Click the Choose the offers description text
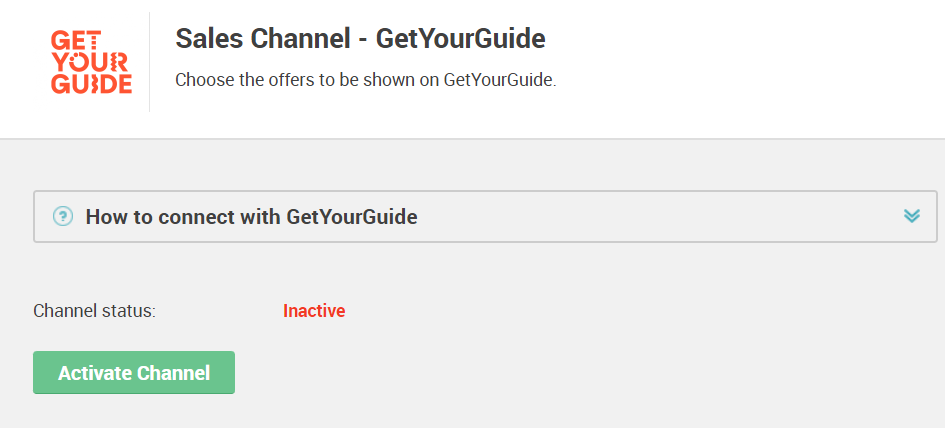 coord(366,80)
